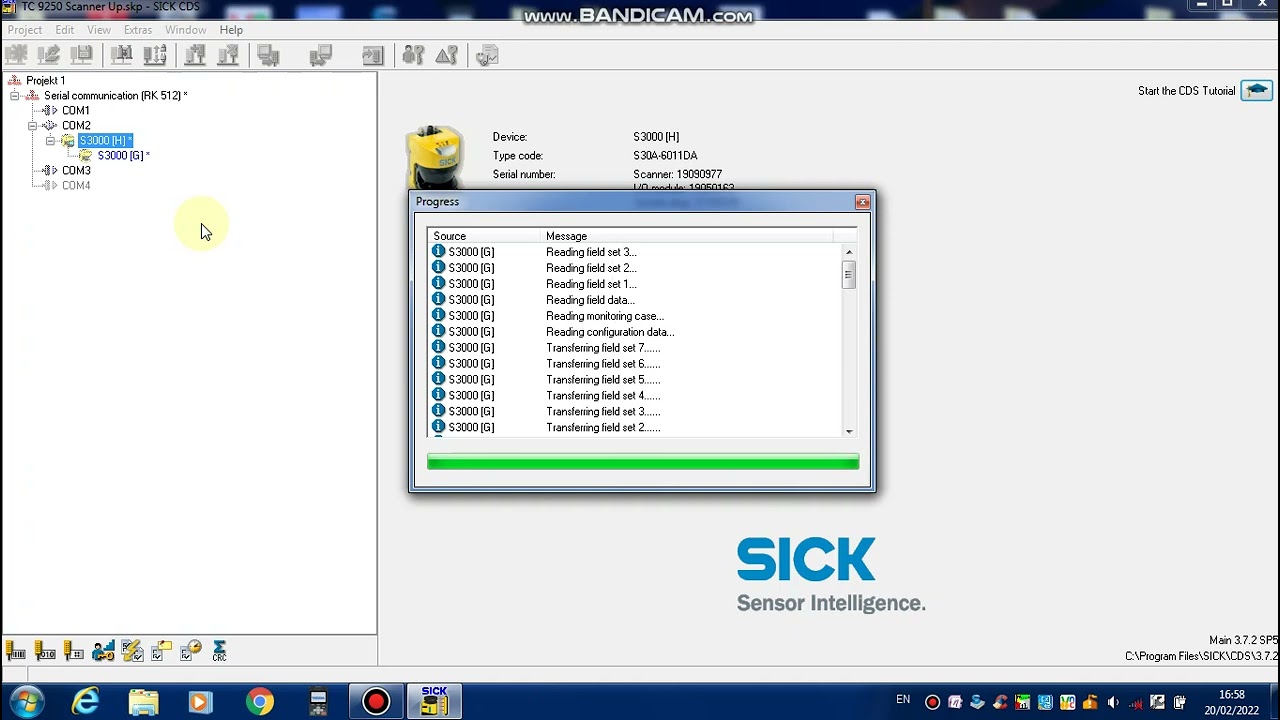Click the Source column header
Image resolution: width=1280 pixels, height=720 pixels.
(484, 236)
